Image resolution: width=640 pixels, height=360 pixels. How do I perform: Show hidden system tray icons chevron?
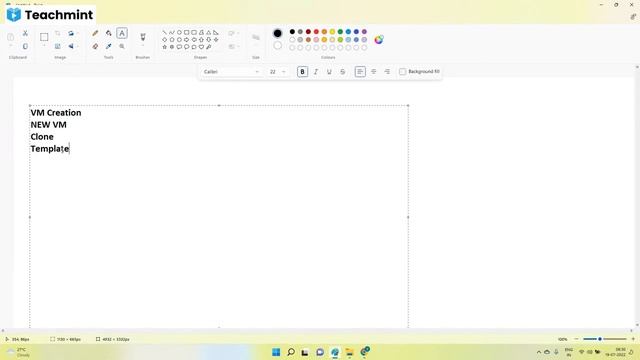point(539,352)
